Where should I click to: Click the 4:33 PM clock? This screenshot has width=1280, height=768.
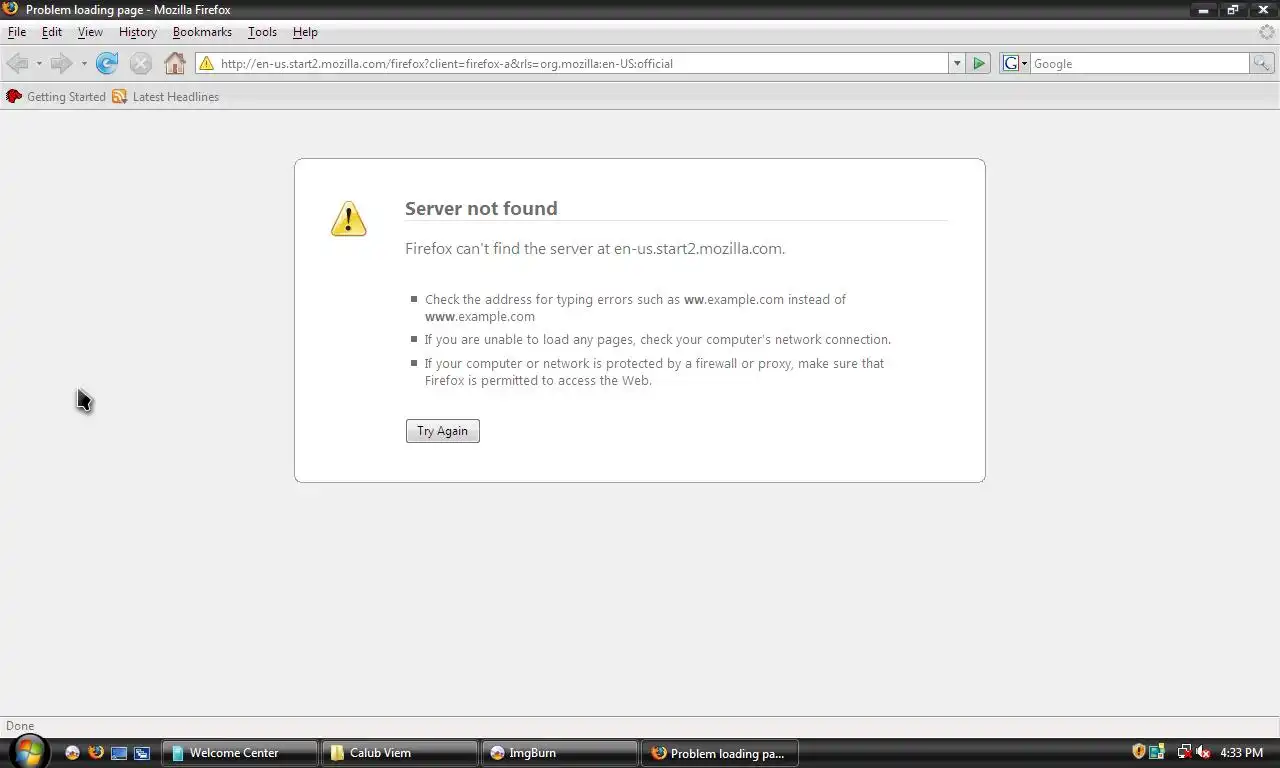point(1241,753)
